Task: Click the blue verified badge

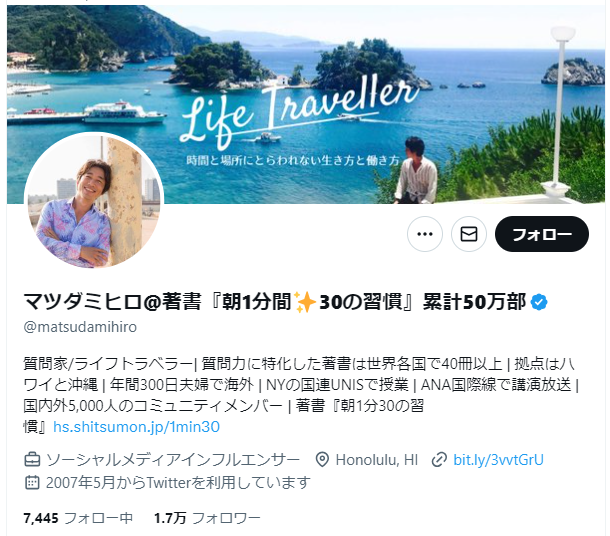Action: point(540,302)
